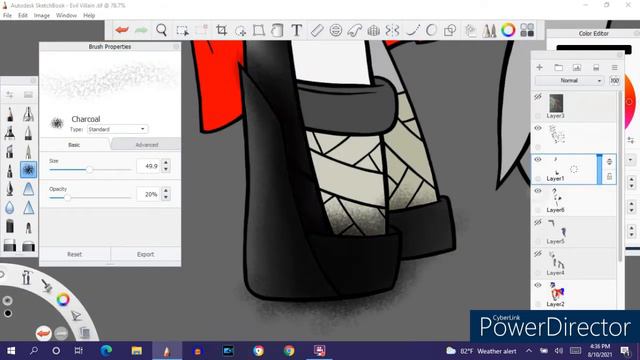Screen dimensions: 640x360
Task: Open the Perspective guides tool
Action: pos(373,30)
